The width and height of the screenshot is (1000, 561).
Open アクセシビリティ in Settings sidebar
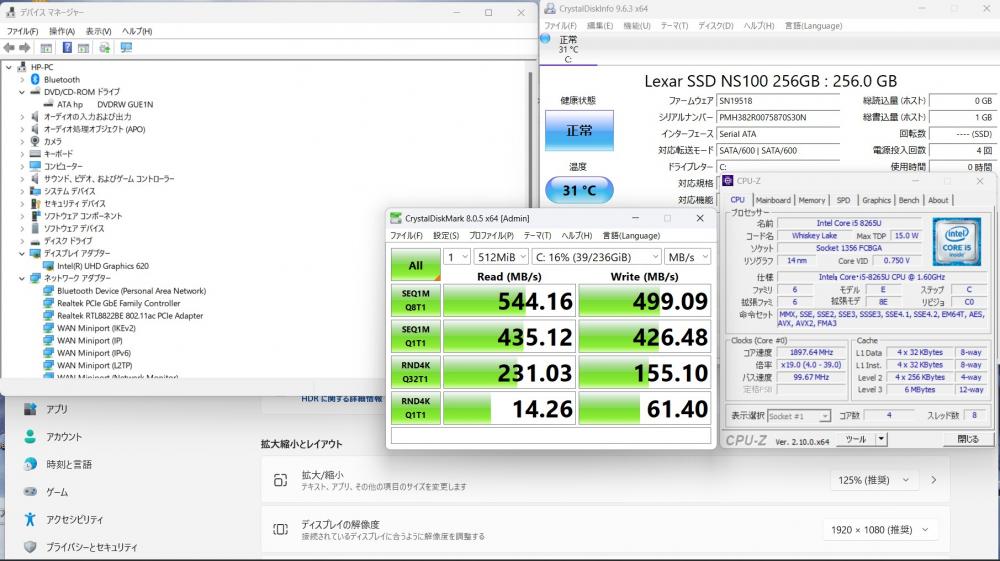point(74,520)
